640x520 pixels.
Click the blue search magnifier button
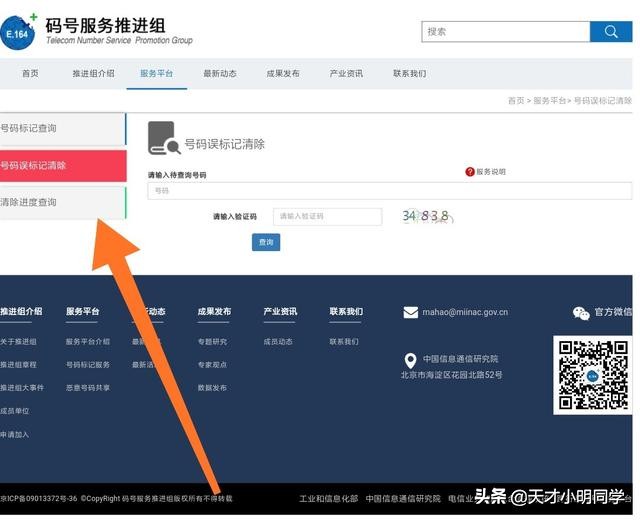click(611, 31)
